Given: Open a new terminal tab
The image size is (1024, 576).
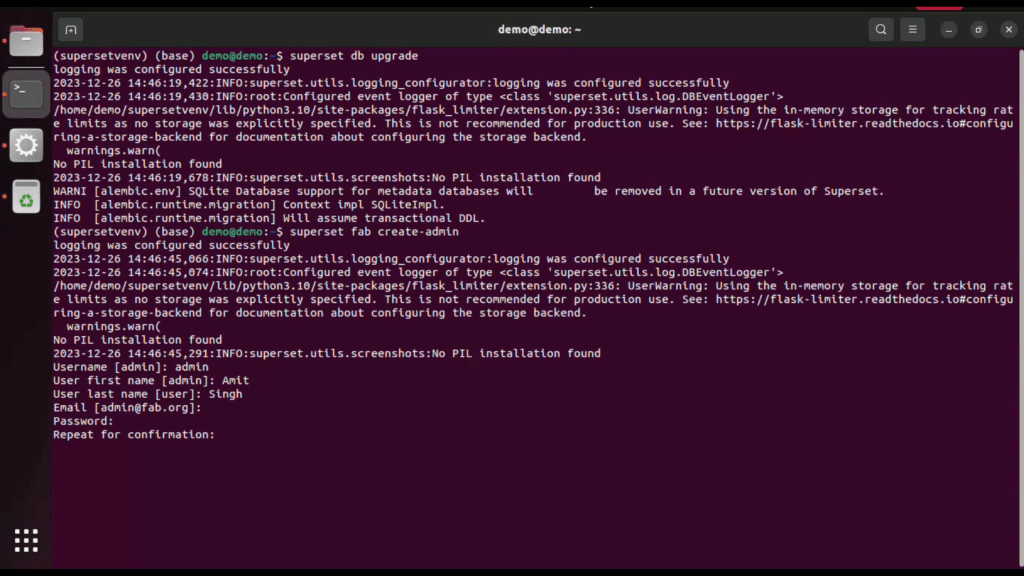Looking at the screenshot, I should [70, 29].
